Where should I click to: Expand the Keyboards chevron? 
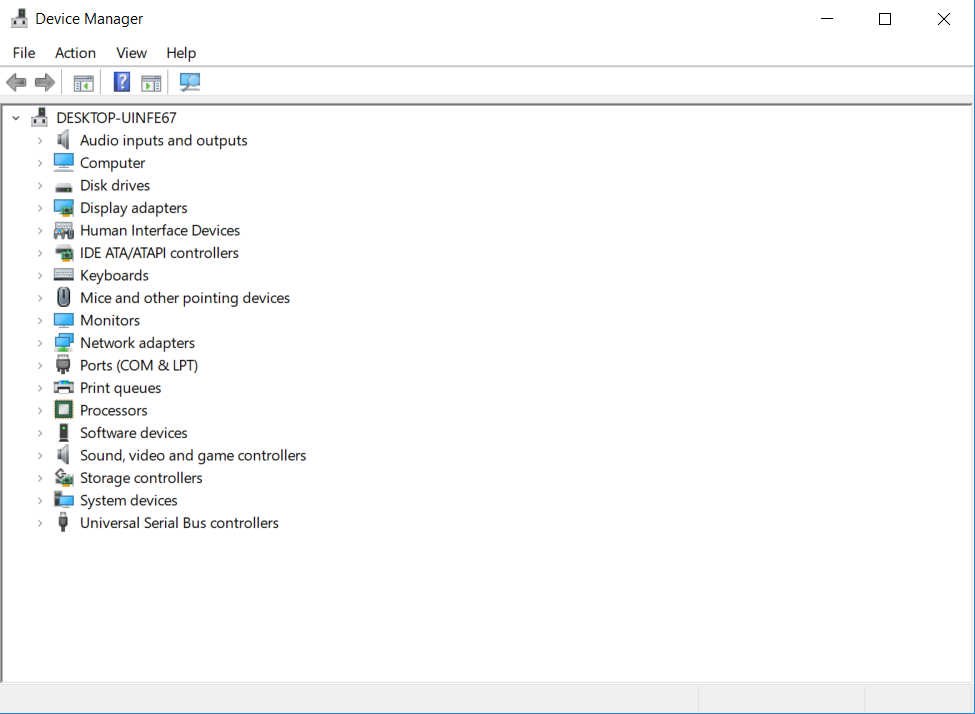tap(40, 276)
